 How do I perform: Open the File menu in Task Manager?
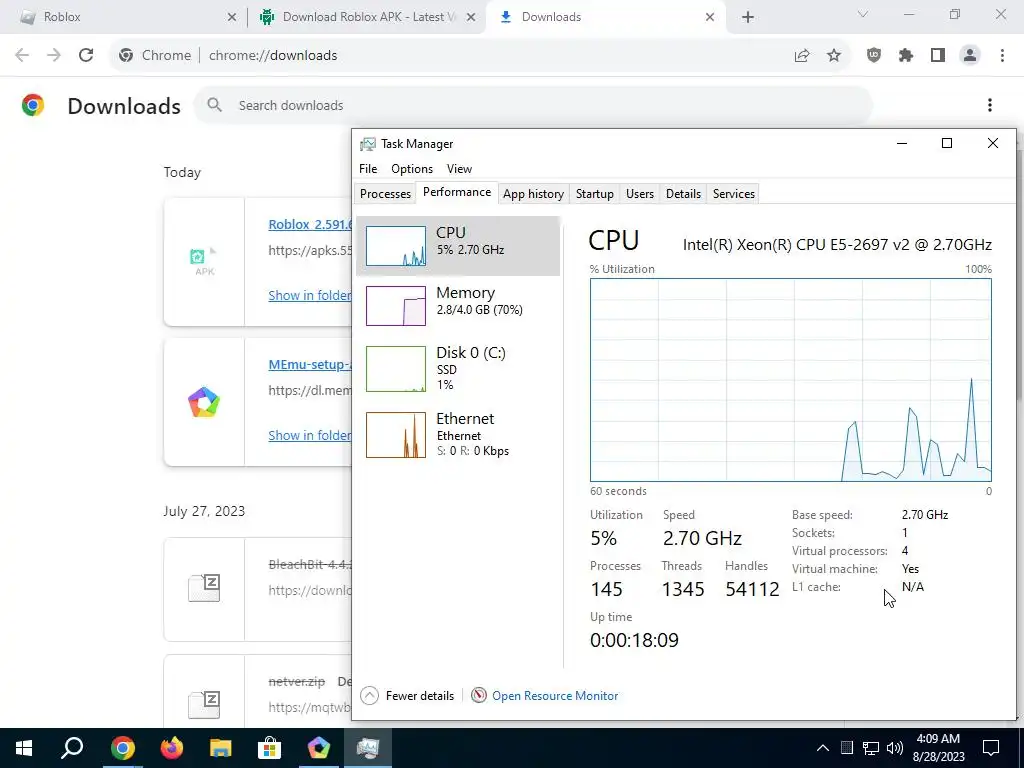[x=368, y=168]
